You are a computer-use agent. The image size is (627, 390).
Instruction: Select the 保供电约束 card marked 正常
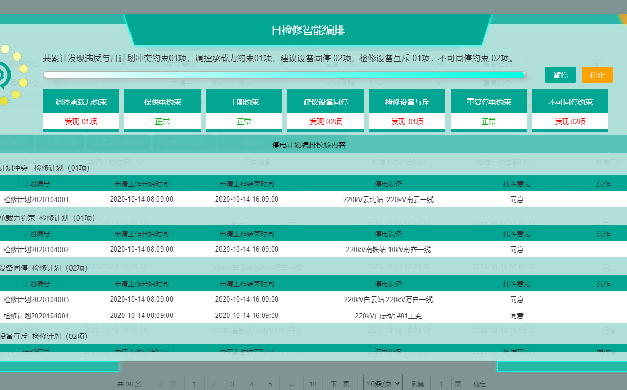pyautogui.click(x=162, y=110)
